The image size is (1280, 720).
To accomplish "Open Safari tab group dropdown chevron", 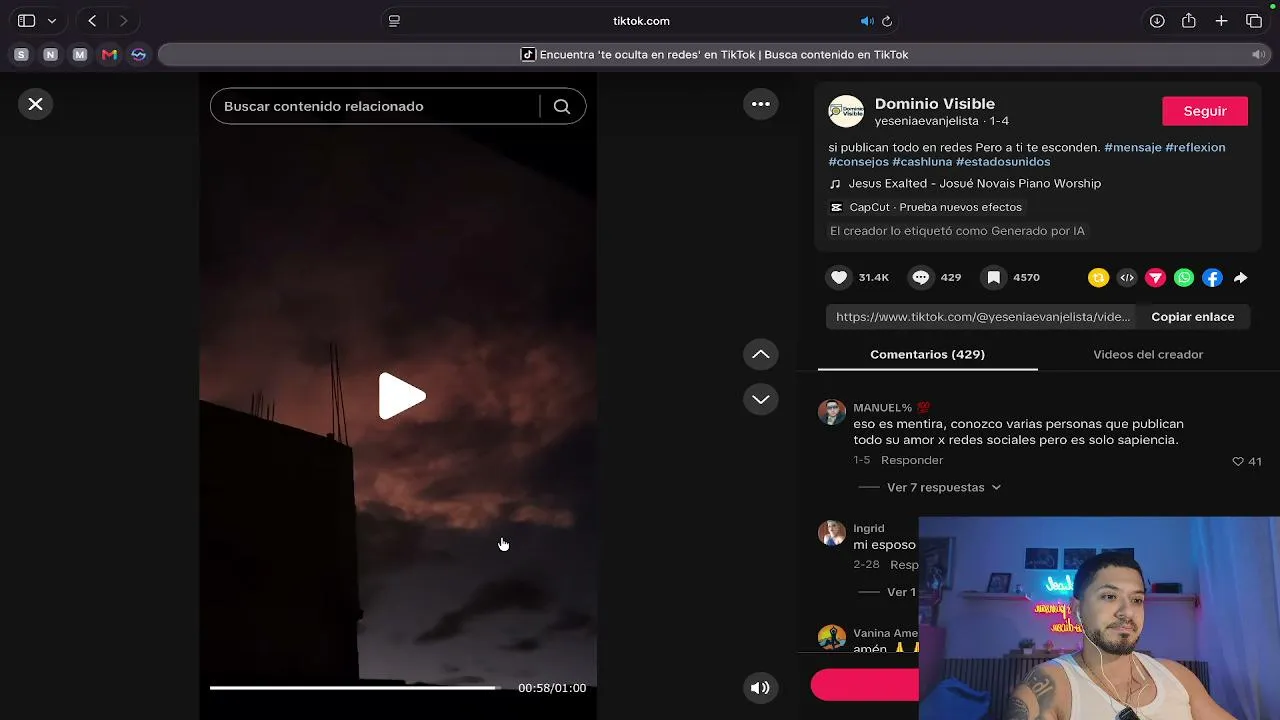I will (52, 21).
